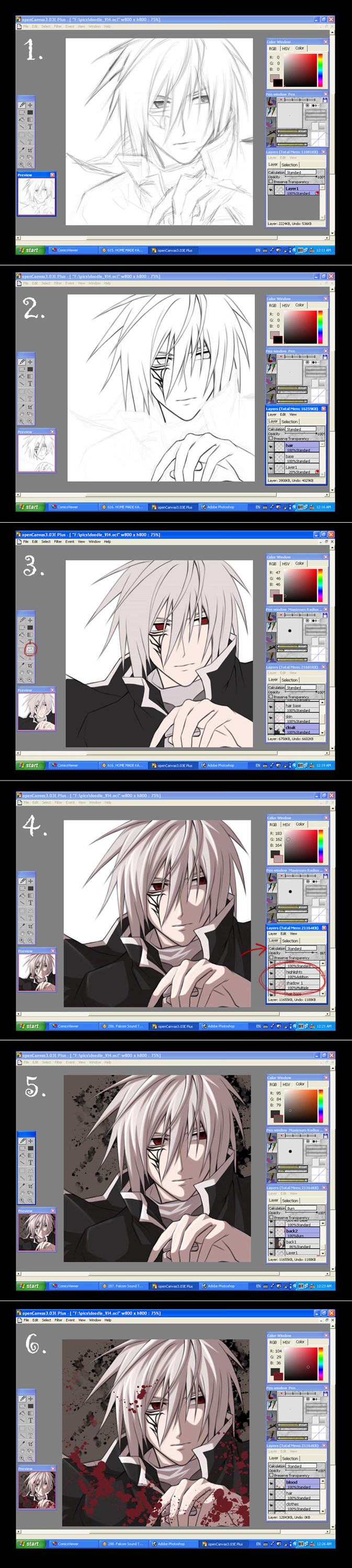This screenshot has width=352, height=1568.
Task: Open the Calculation dropdown in step 3 Layers panel
Action: [301, 688]
